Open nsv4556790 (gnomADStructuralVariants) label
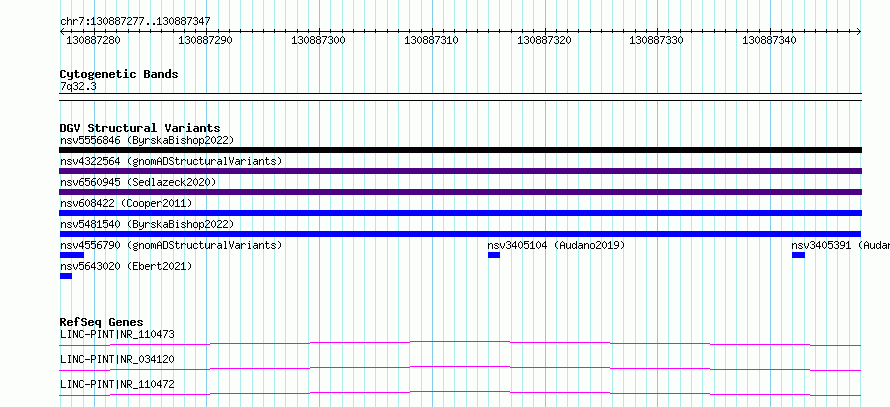The height and width of the screenshot is (407, 890). coord(171,245)
